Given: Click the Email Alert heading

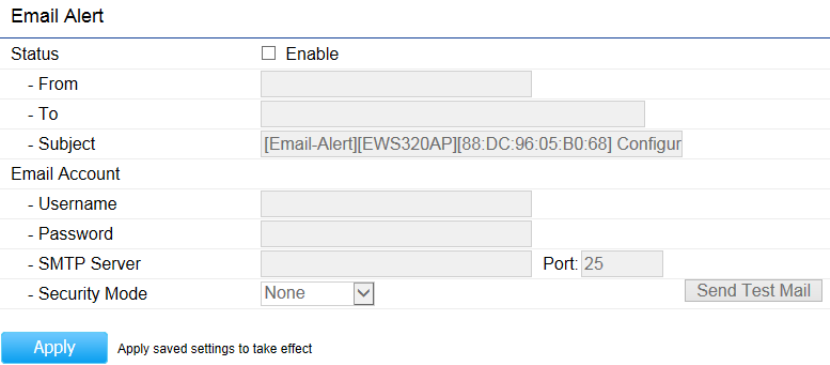Looking at the screenshot, I should [57, 16].
